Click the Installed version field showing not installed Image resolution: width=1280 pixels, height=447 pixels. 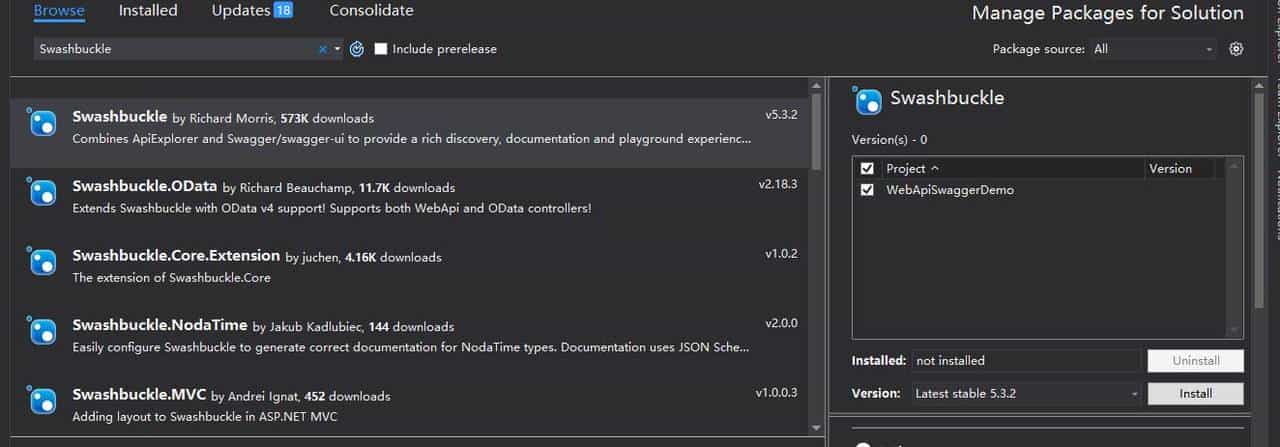(1025, 360)
